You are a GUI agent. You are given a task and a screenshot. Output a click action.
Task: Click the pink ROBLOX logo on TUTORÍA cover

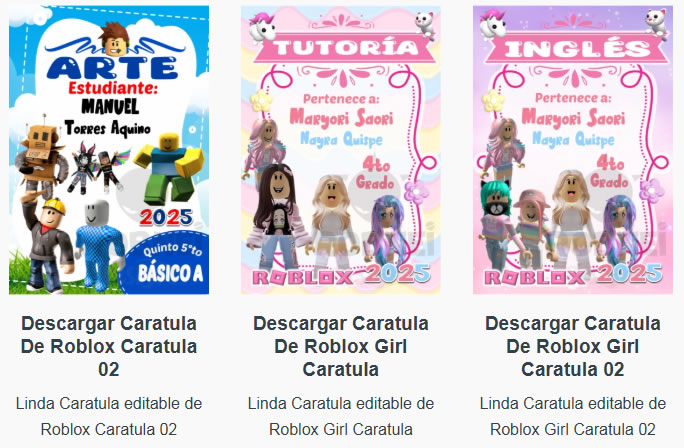click(x=303, y=278)
